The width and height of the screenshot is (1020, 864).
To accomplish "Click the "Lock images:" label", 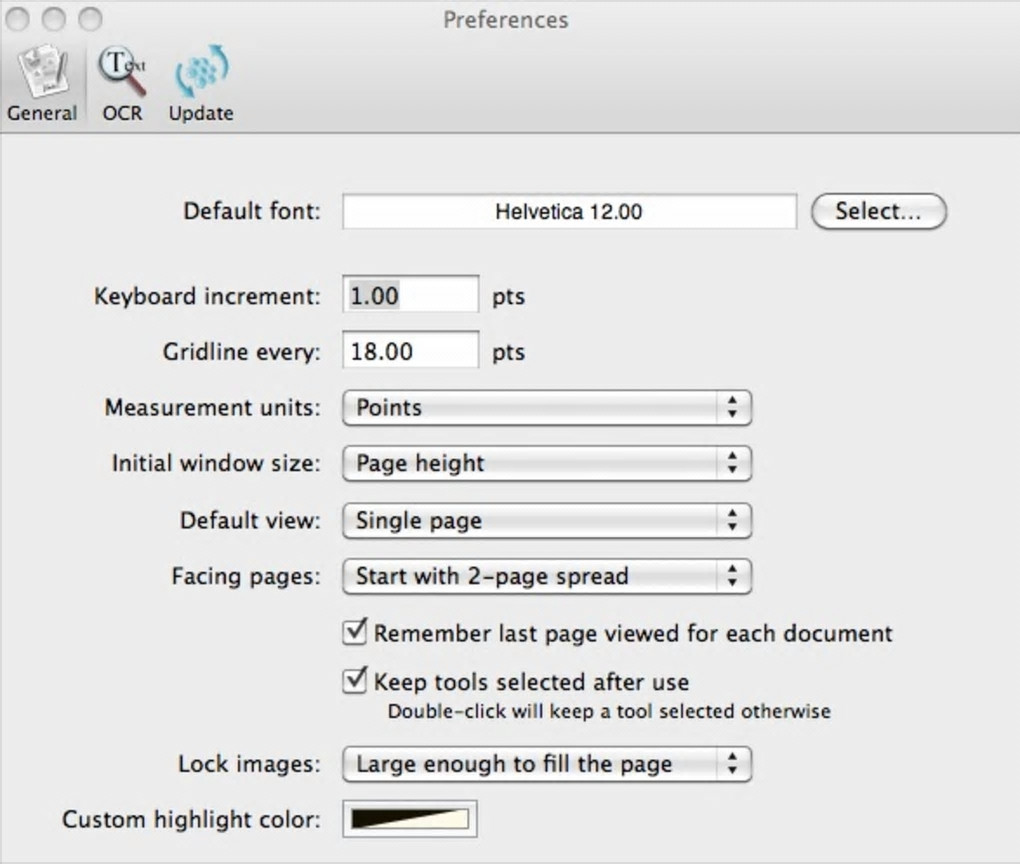I will pos(249,764).
